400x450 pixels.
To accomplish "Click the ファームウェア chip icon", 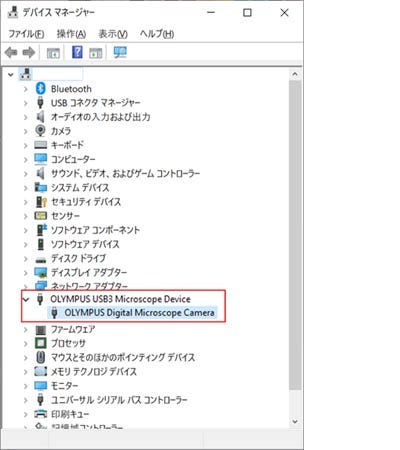I will 41,330.
